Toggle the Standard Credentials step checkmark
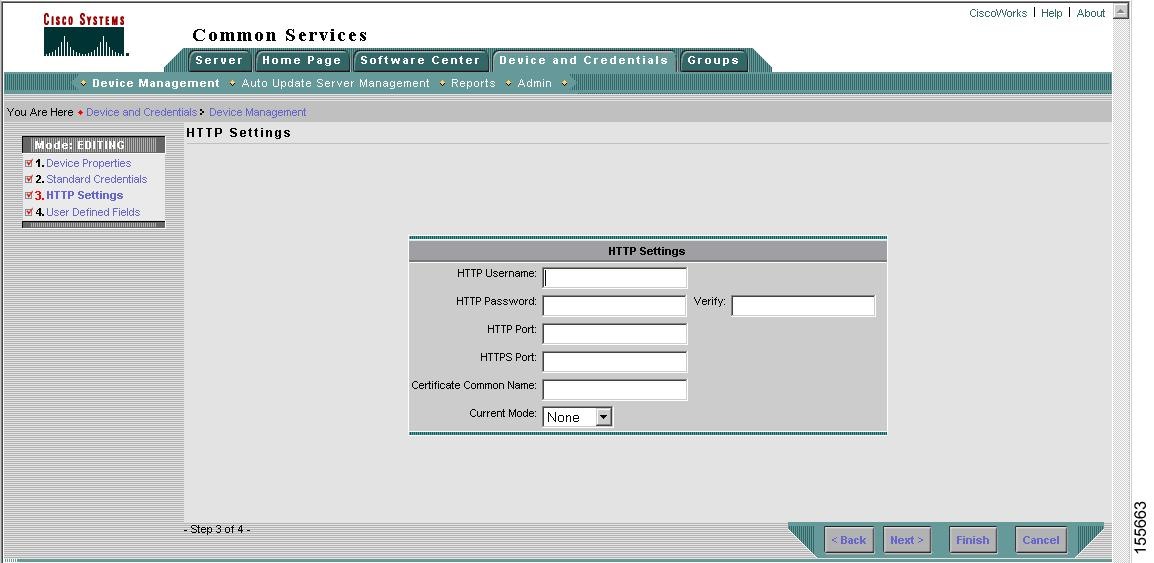The height and width of the screenshot is (563, 1154). pyautogui.click(x=29, y=179)
